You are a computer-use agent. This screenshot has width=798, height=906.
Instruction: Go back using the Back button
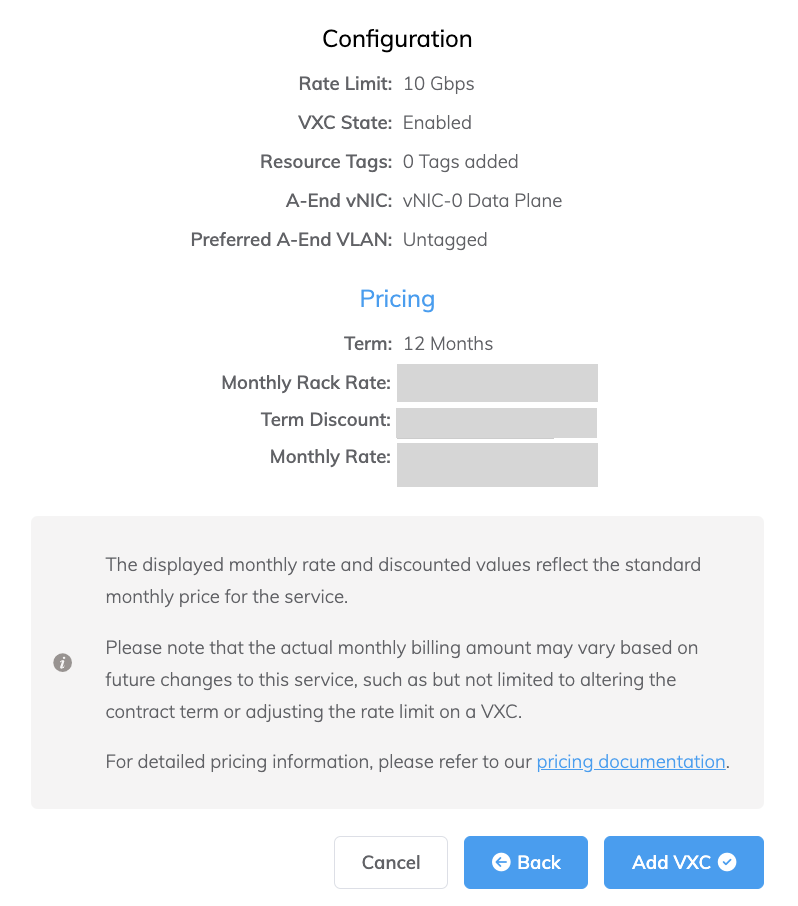[525, 862]
